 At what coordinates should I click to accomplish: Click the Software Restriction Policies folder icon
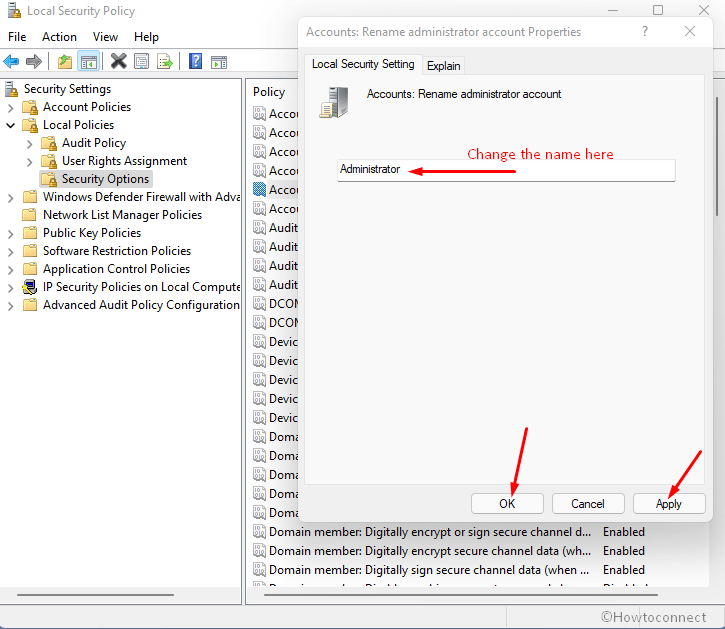coord(30,251)
